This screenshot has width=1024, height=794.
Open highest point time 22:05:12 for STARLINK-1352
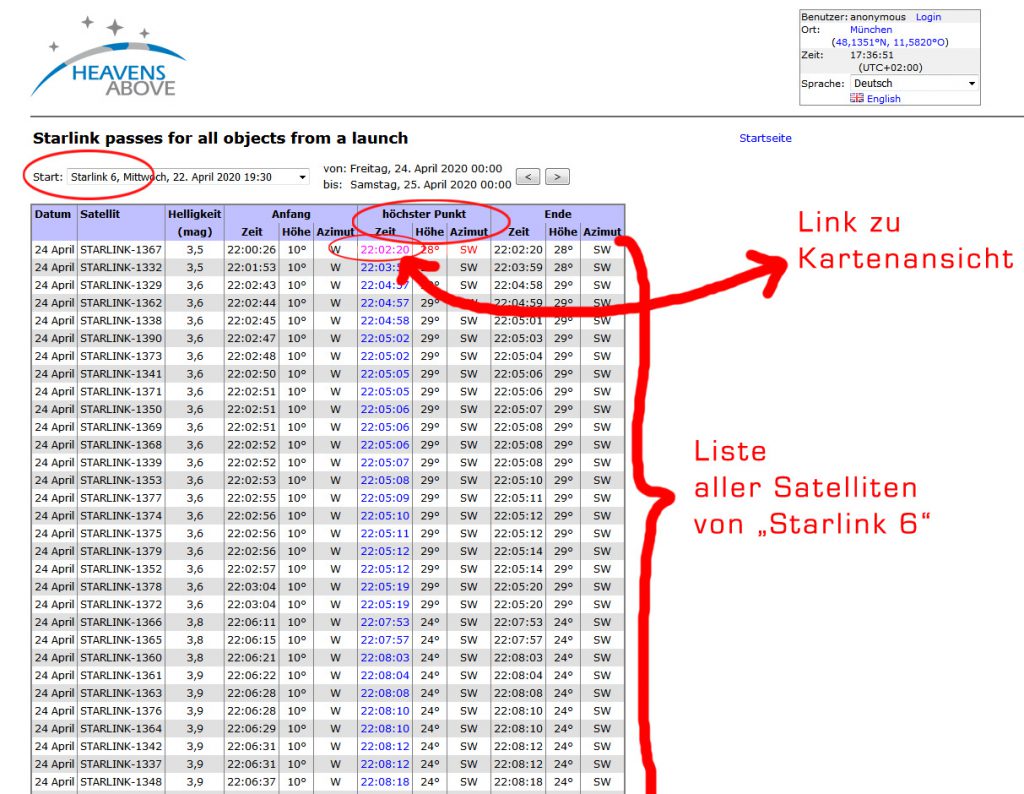[385, 569]
